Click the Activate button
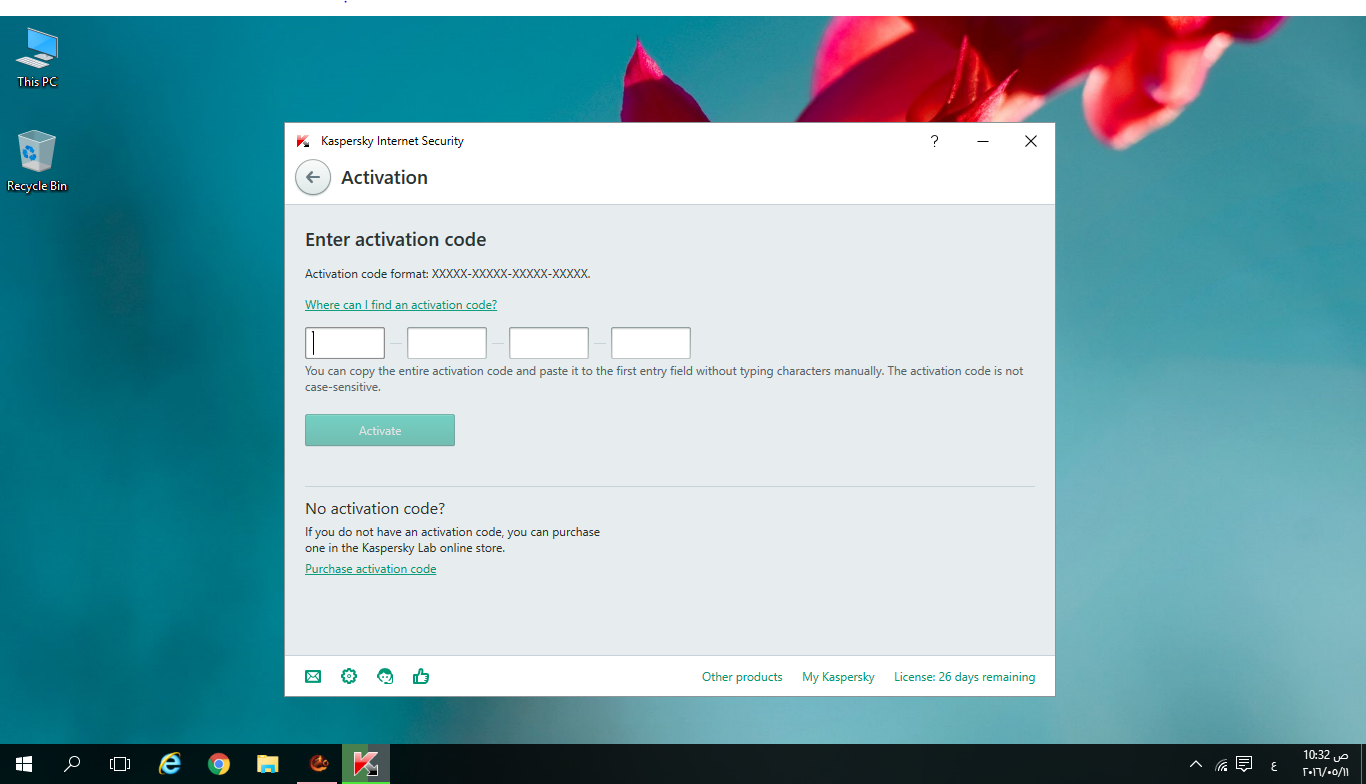The width and height of the screenshot is (1366, 784). tap(380, 430)
